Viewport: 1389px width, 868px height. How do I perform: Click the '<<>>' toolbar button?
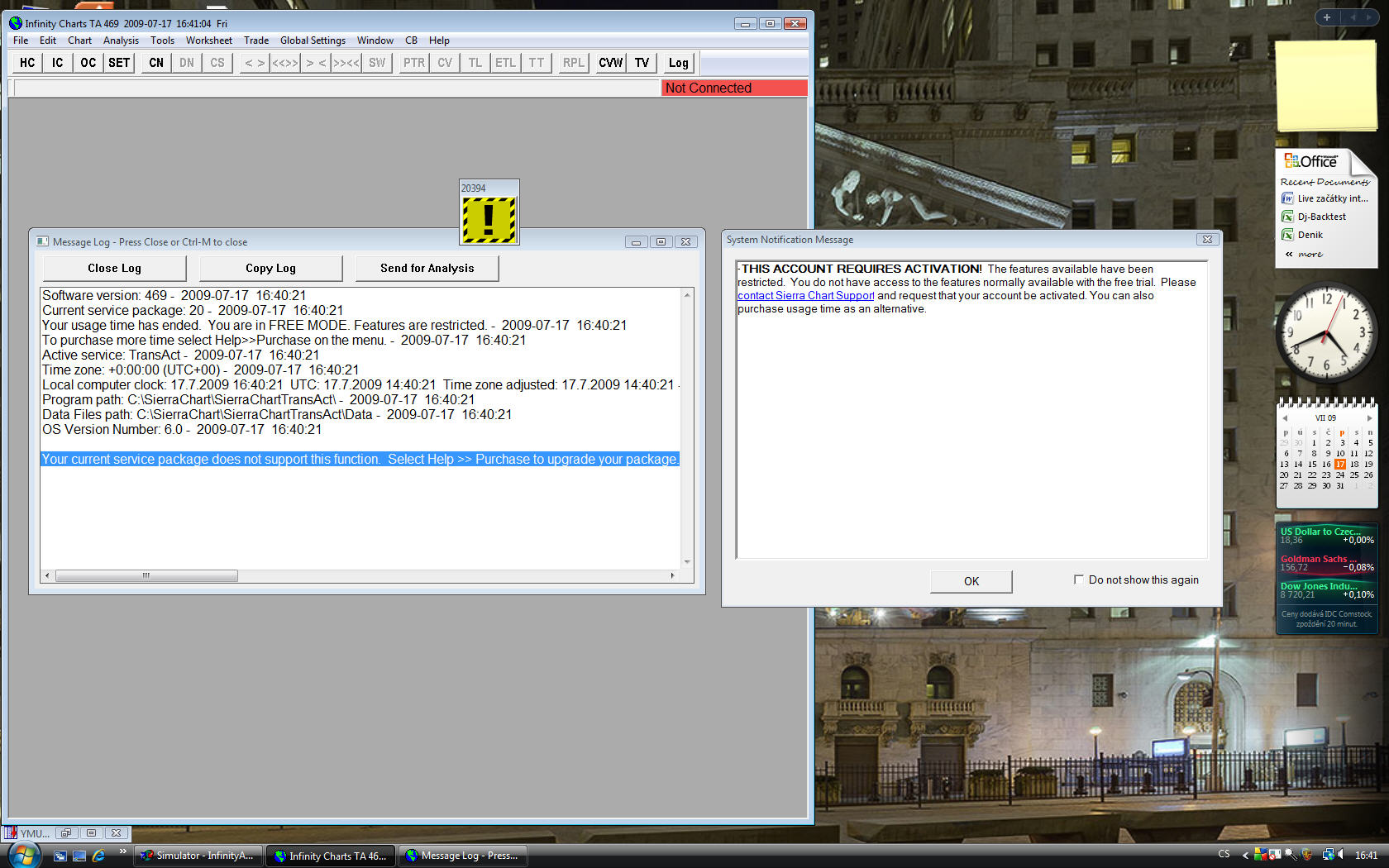point(285,63)
